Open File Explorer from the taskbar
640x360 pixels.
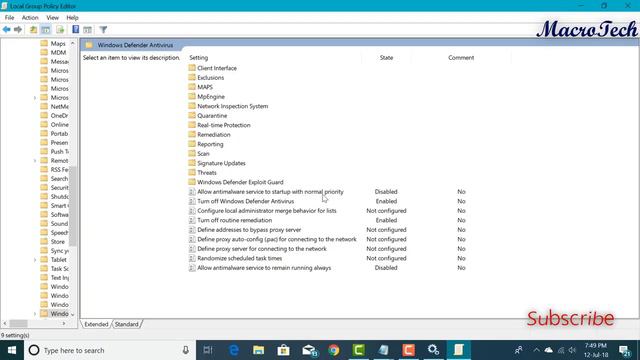pyautogui.click(x=258, y=350)
